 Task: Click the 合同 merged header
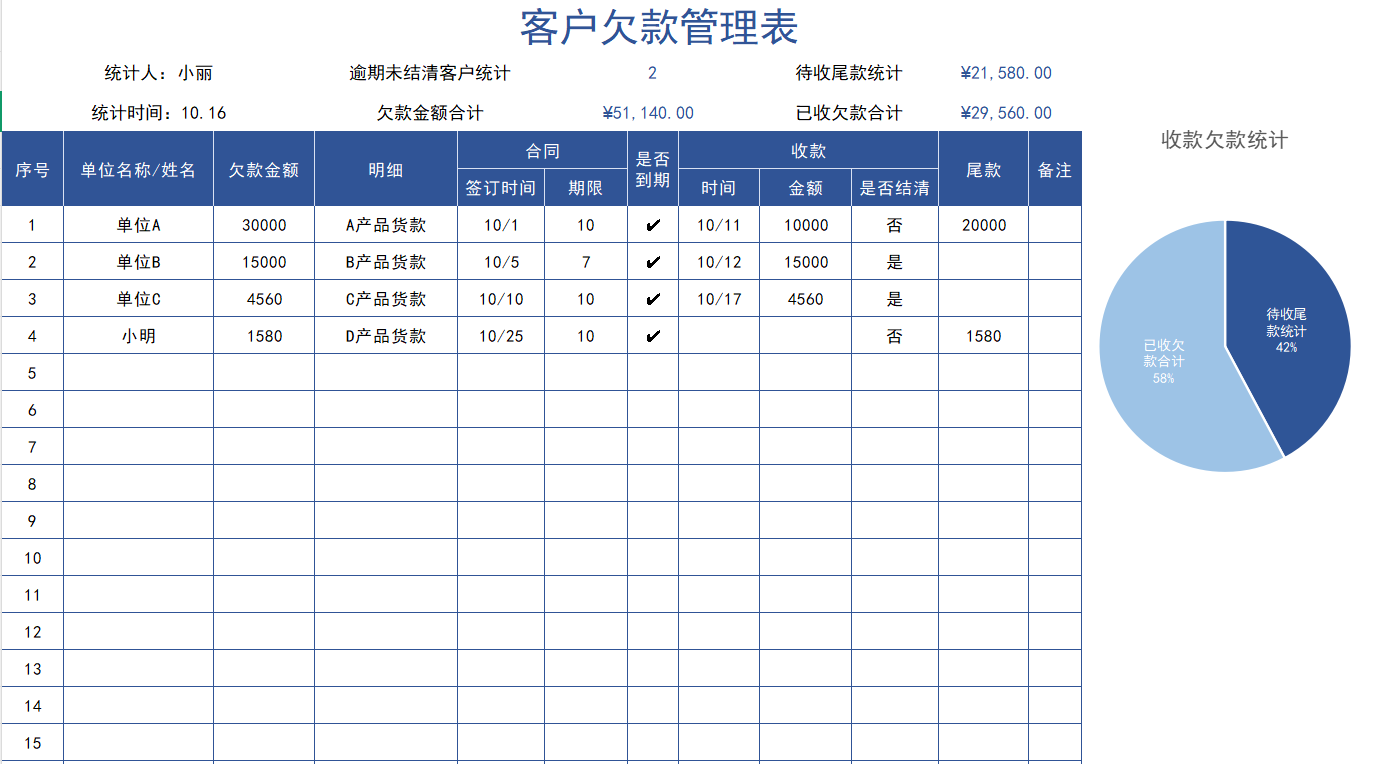coord(543,150)
